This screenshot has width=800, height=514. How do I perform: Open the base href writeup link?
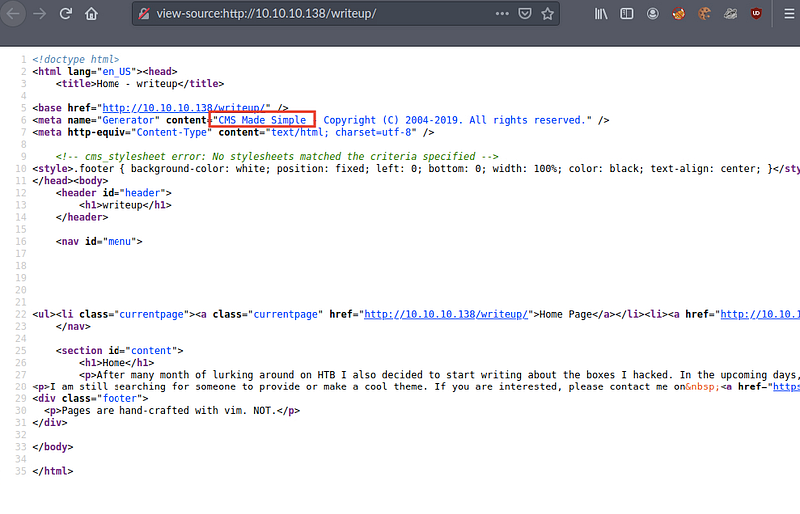[186, 107]
